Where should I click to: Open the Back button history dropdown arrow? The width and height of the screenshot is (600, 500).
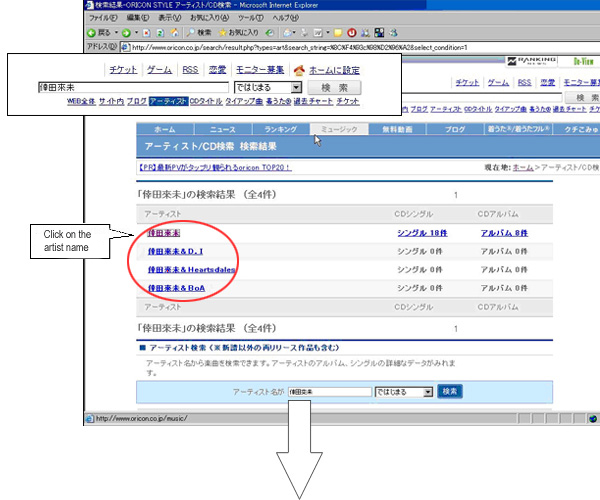pyautogui.click(x=116, y=33)
